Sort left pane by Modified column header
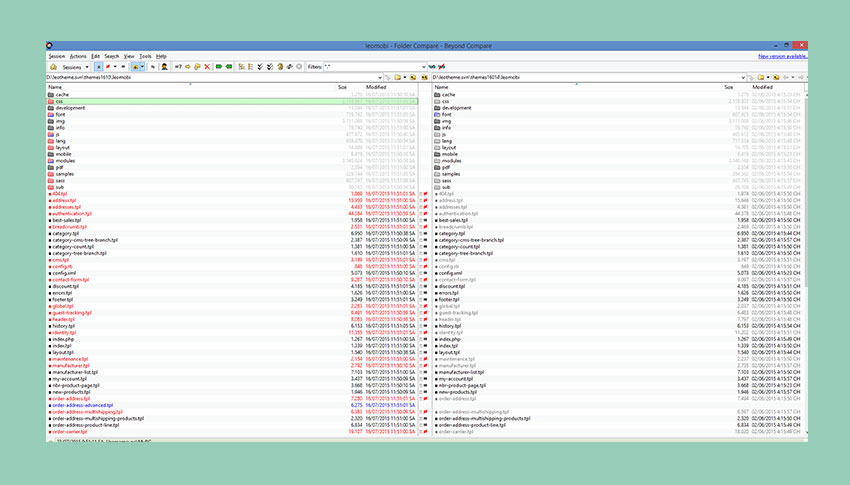Viewport: 850px width, 485px height. click(376, 87)
